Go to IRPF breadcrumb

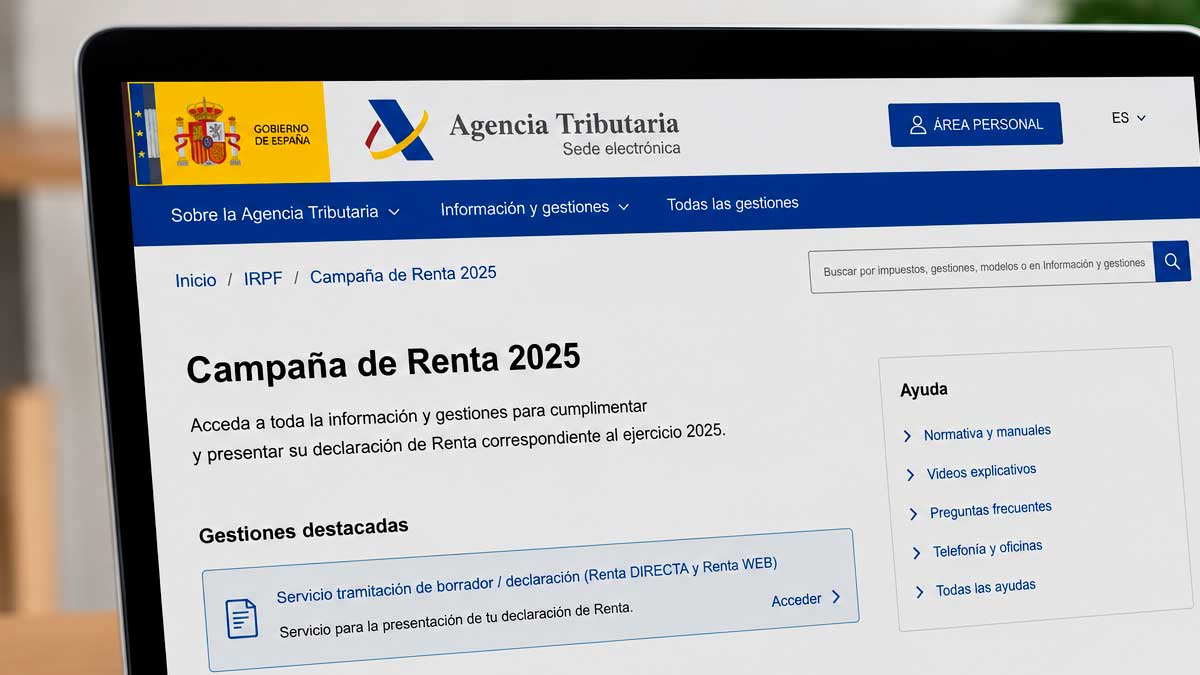coord(263,278)
